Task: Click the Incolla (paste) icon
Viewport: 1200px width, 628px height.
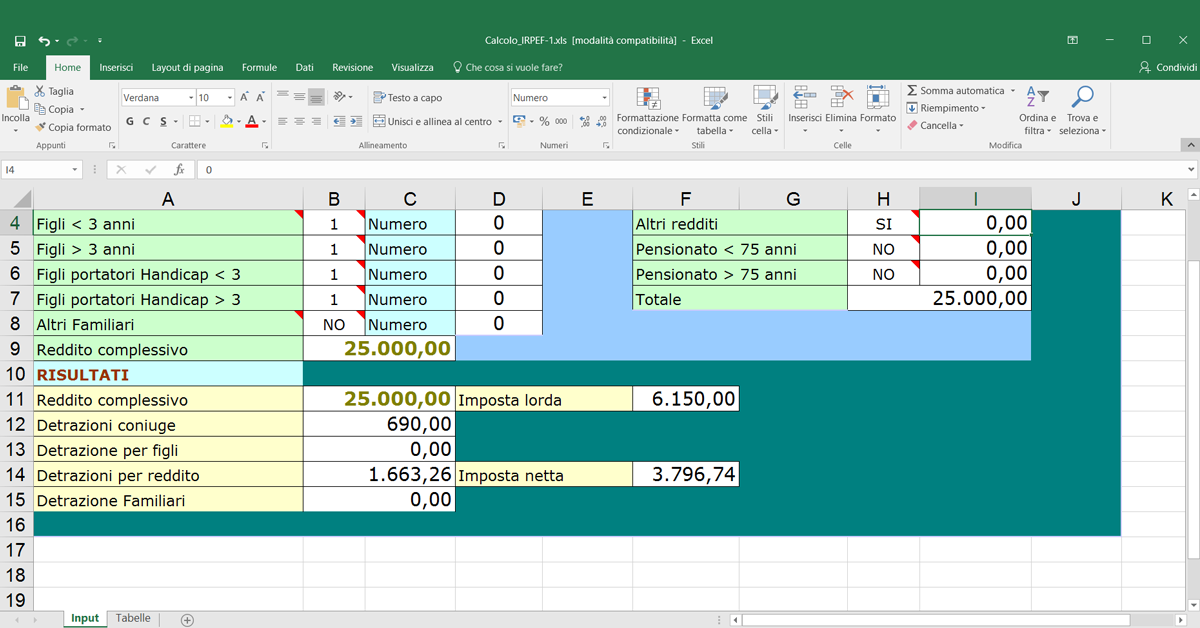Action: click(16, 99)
